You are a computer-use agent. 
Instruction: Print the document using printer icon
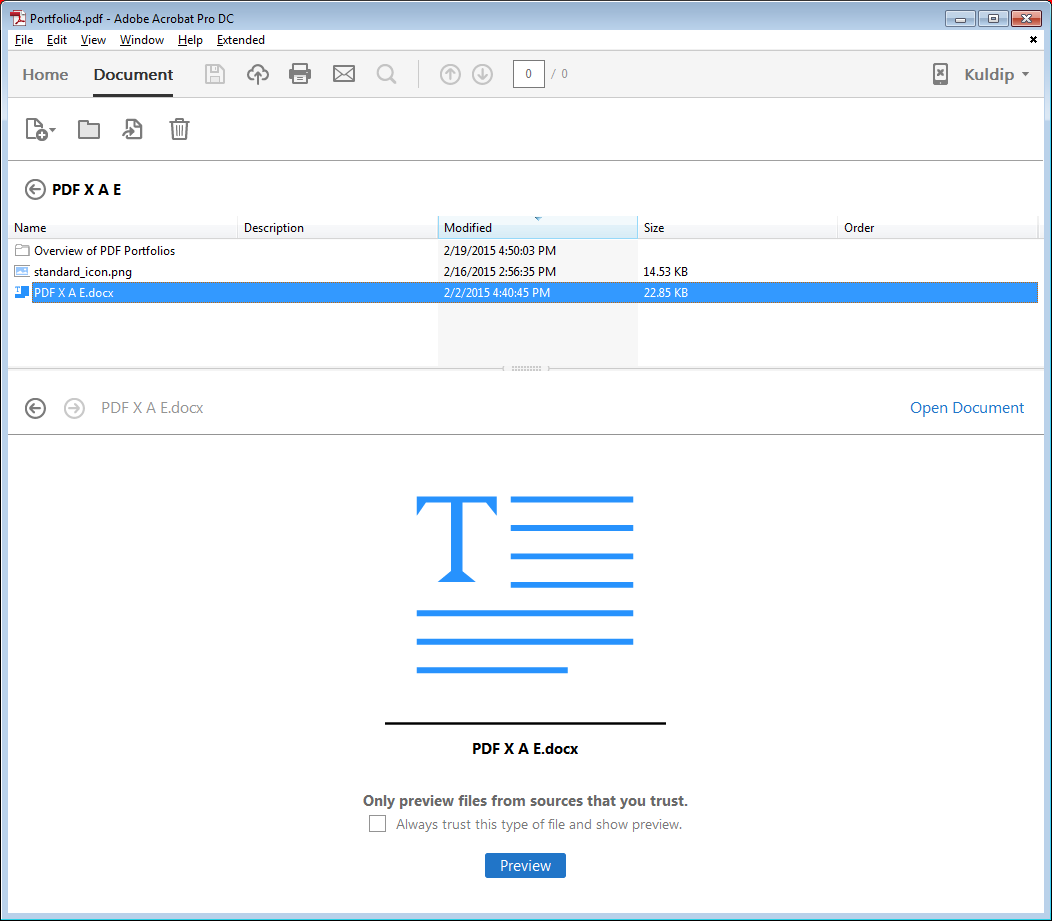pyautogui.click(x=300, y=74)
